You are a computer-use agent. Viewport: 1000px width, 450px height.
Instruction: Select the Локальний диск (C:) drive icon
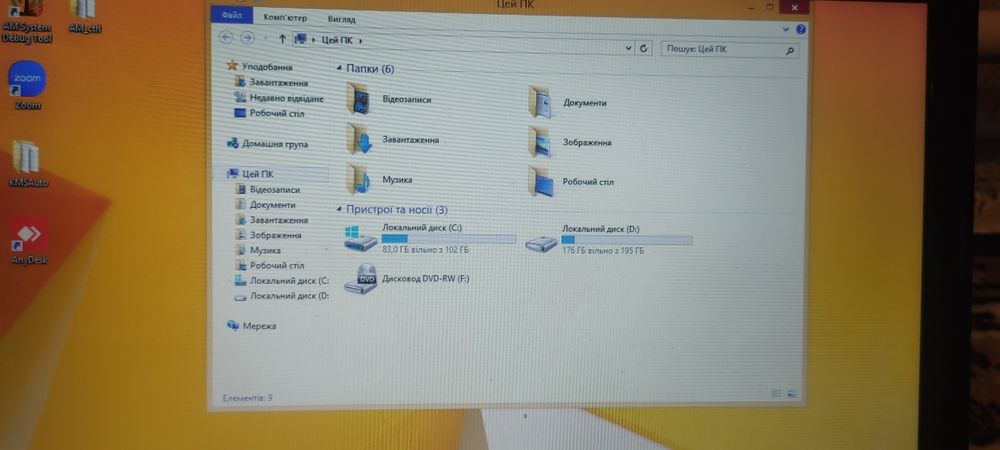[x=361, y=238]
